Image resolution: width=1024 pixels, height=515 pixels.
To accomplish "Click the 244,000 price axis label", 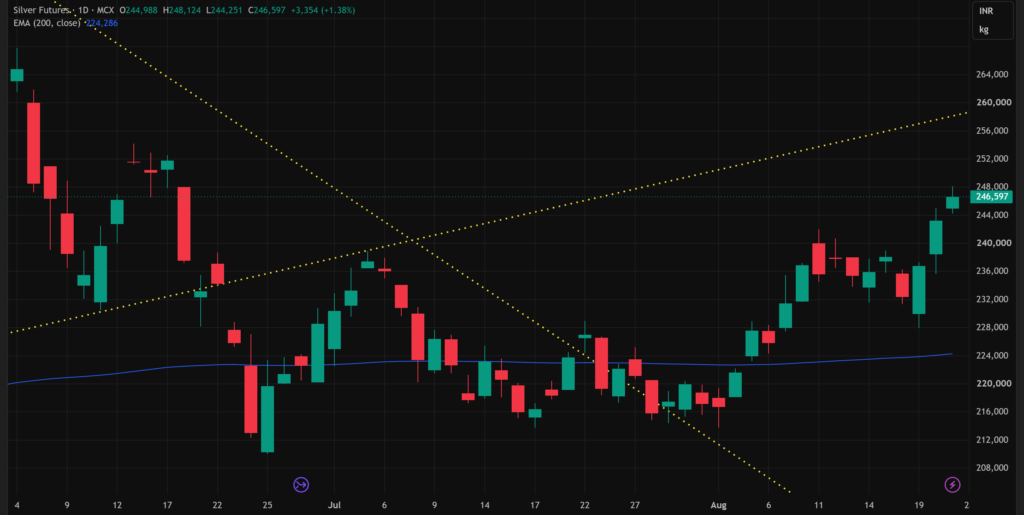I will click(991, 215).
